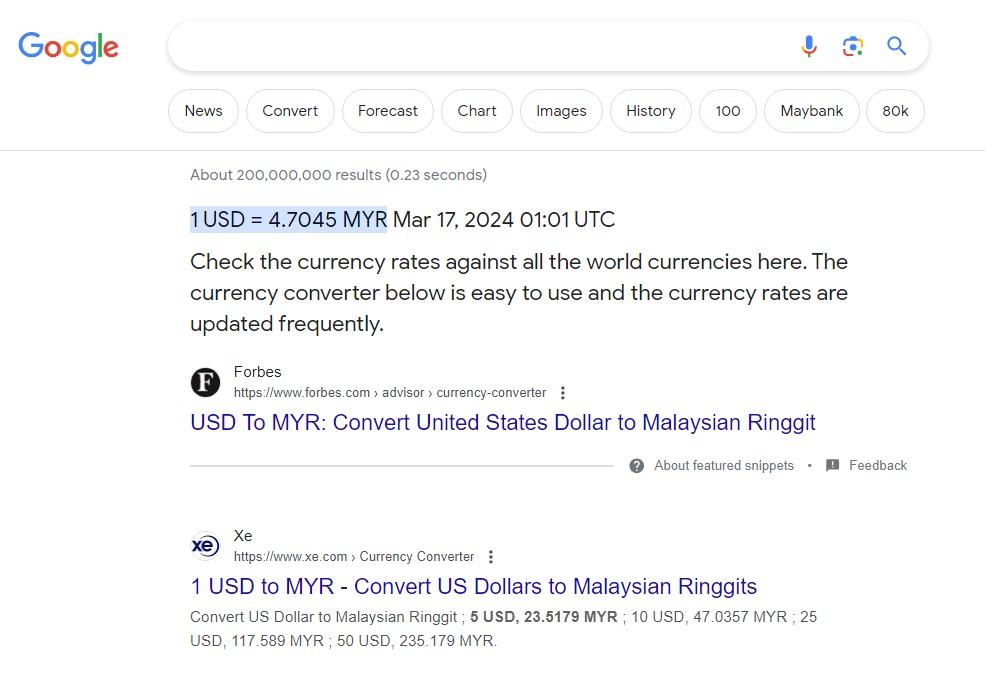The height and width of the screenshot is (689, 985).
Task: Click the Feedback link
Action: [878, 465]
